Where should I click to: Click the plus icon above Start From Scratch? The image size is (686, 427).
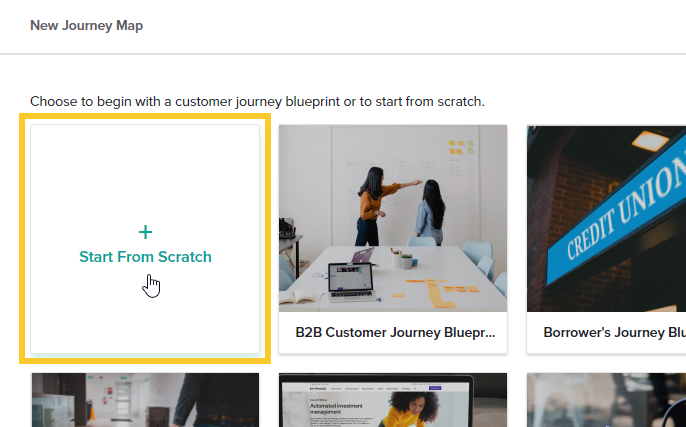click(x=145, y=232)
